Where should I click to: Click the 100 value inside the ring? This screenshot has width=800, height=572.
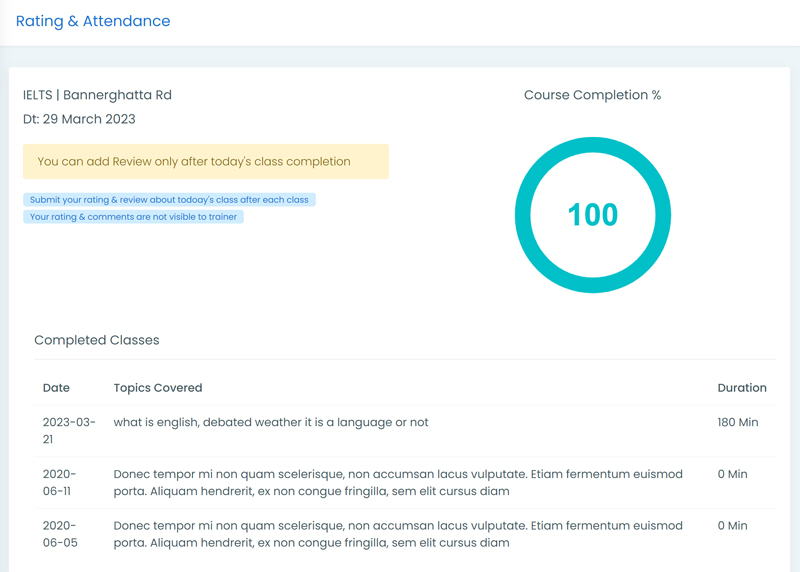tap(593, 215)
